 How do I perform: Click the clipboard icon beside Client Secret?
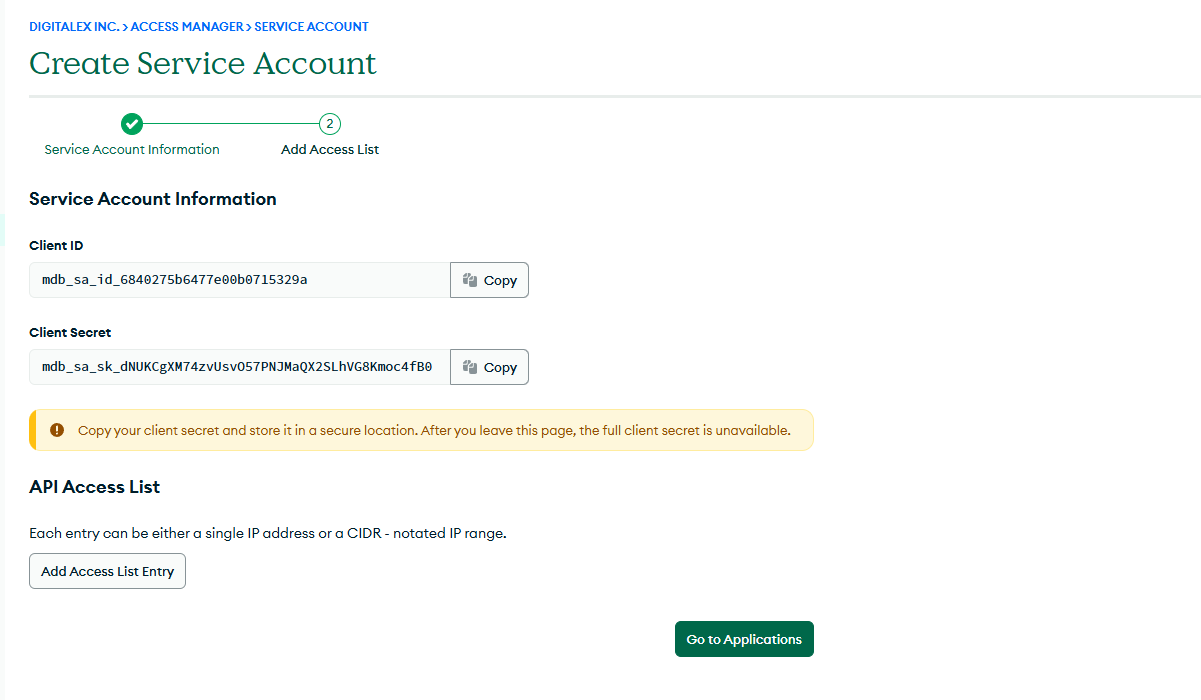tap(470, 367)
